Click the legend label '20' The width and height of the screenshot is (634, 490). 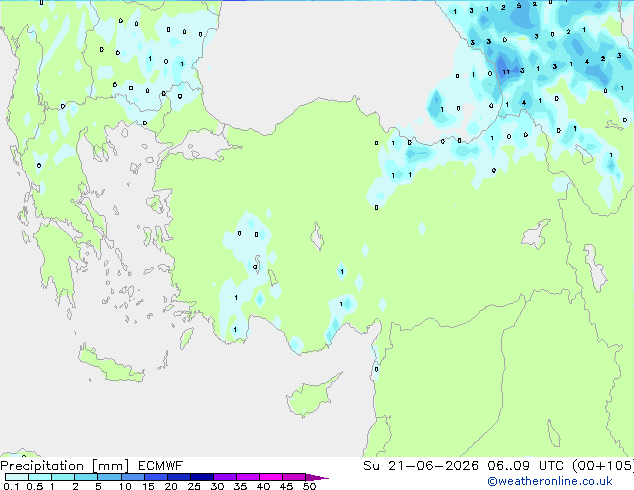[171, 486]
